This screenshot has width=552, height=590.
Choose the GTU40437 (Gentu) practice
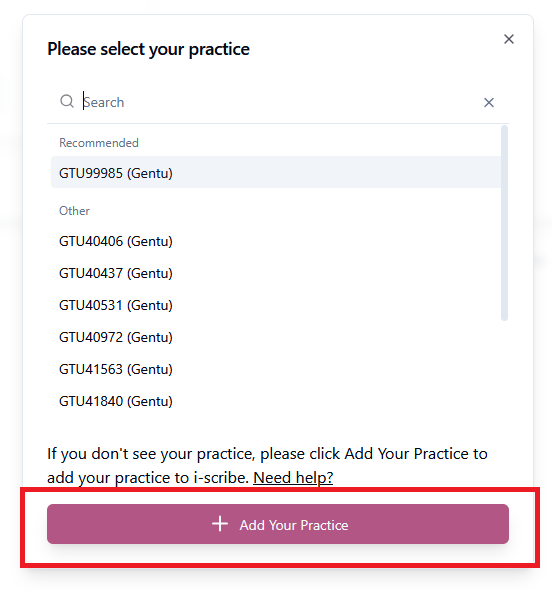(276, 273)
